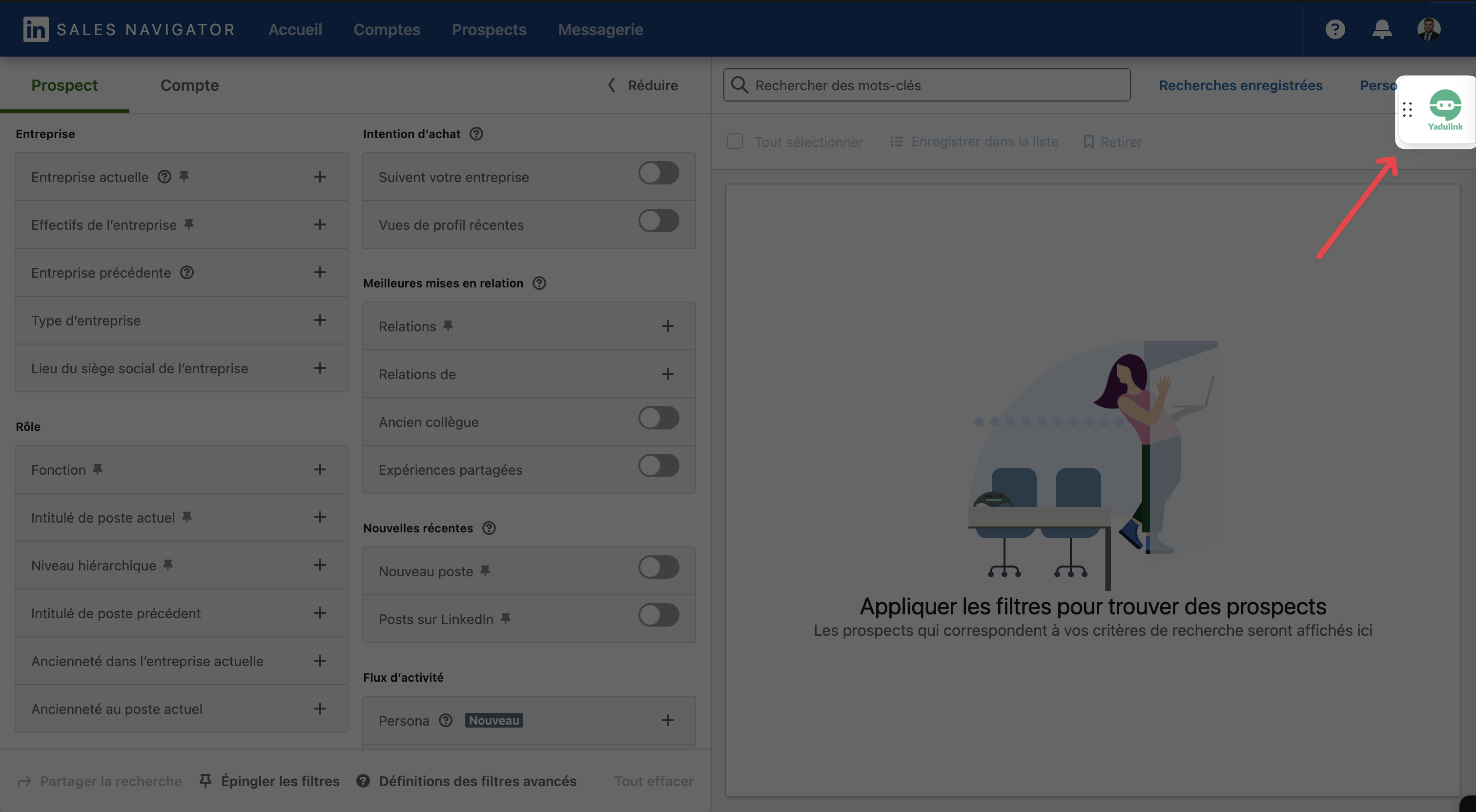Open Messagerie from the top navigation
The image size is (1476, 812).
(x=600, y=29)
